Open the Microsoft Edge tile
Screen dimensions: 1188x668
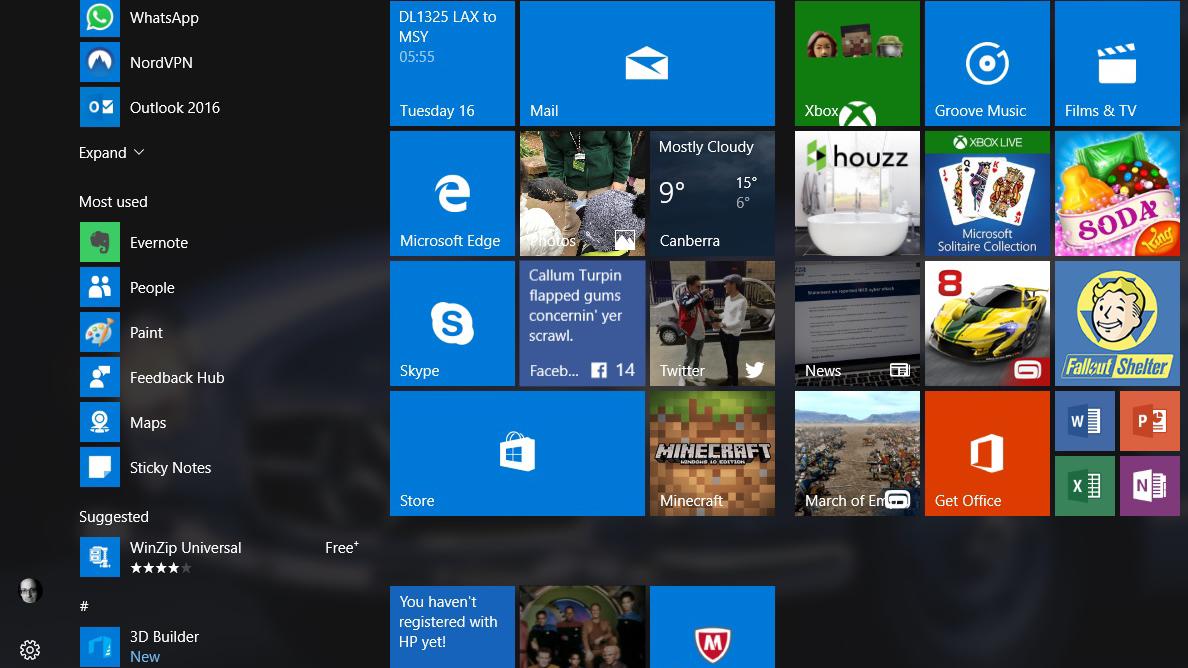pos(452,193)
